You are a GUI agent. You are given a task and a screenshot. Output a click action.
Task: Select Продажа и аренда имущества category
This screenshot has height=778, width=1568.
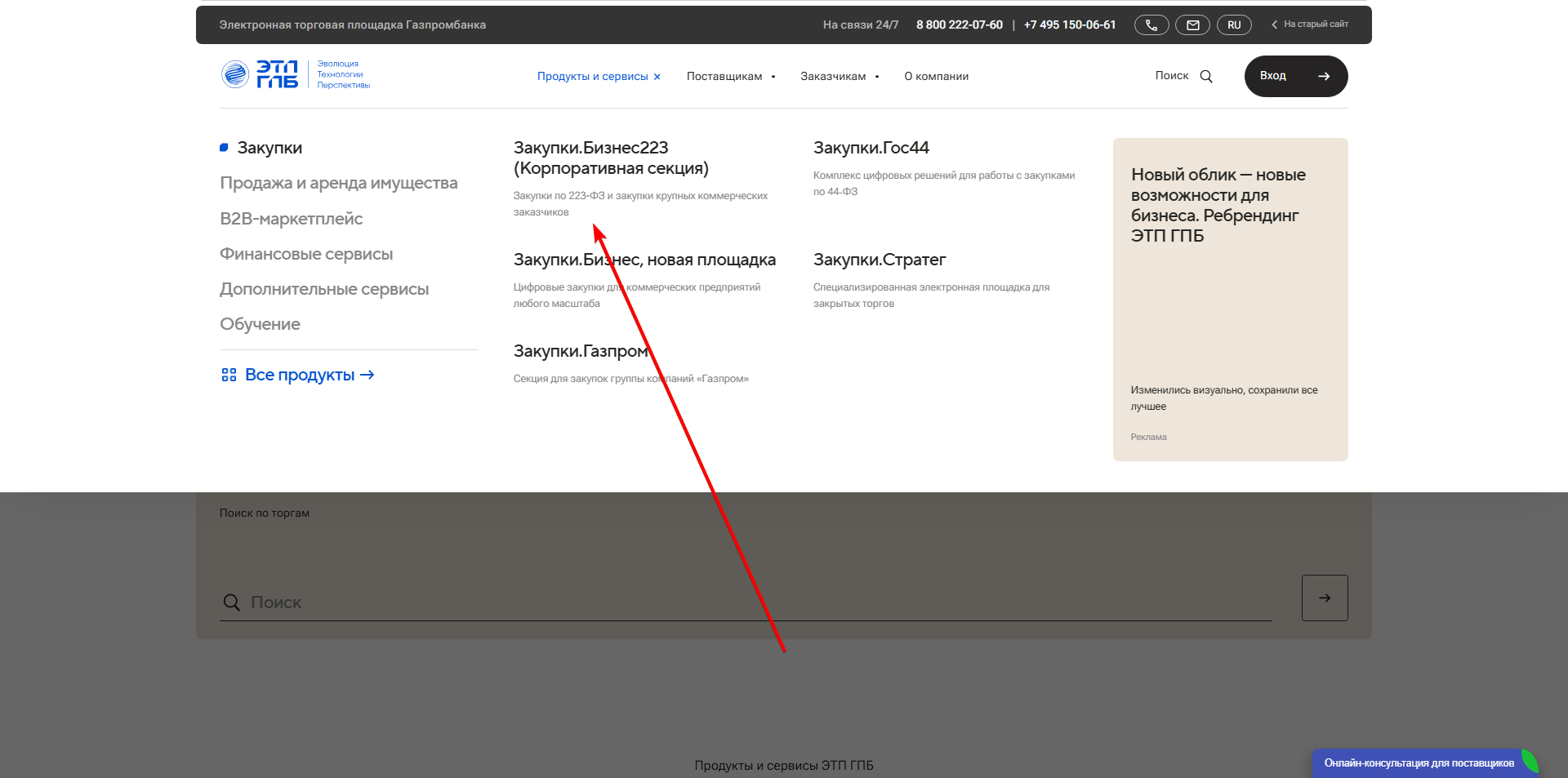pos(339,183)
